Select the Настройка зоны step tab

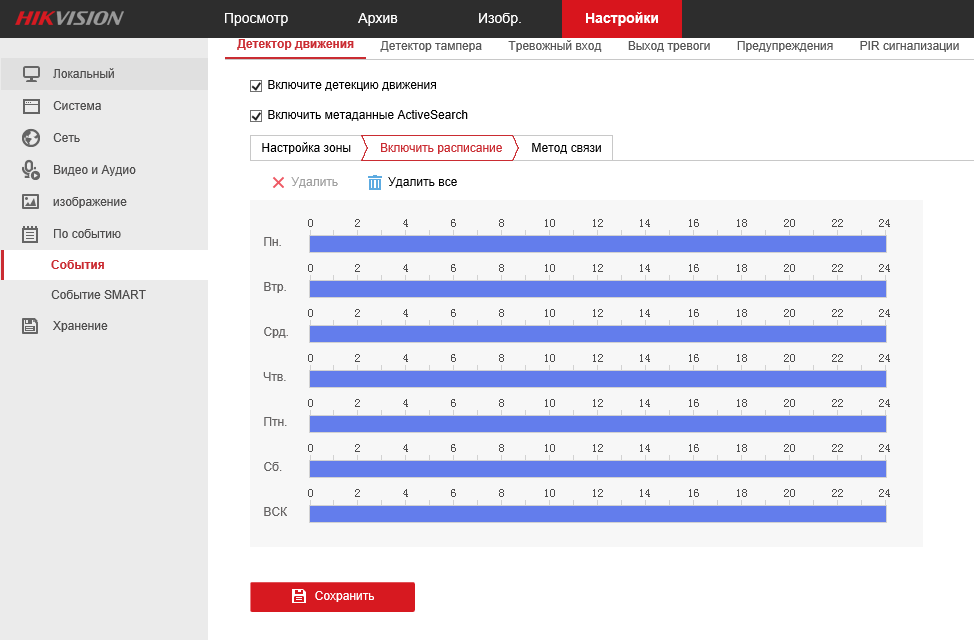[306, 148]
